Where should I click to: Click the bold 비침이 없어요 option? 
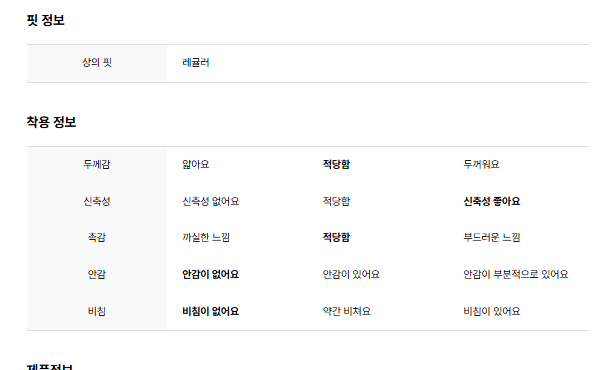coord(211,311)
